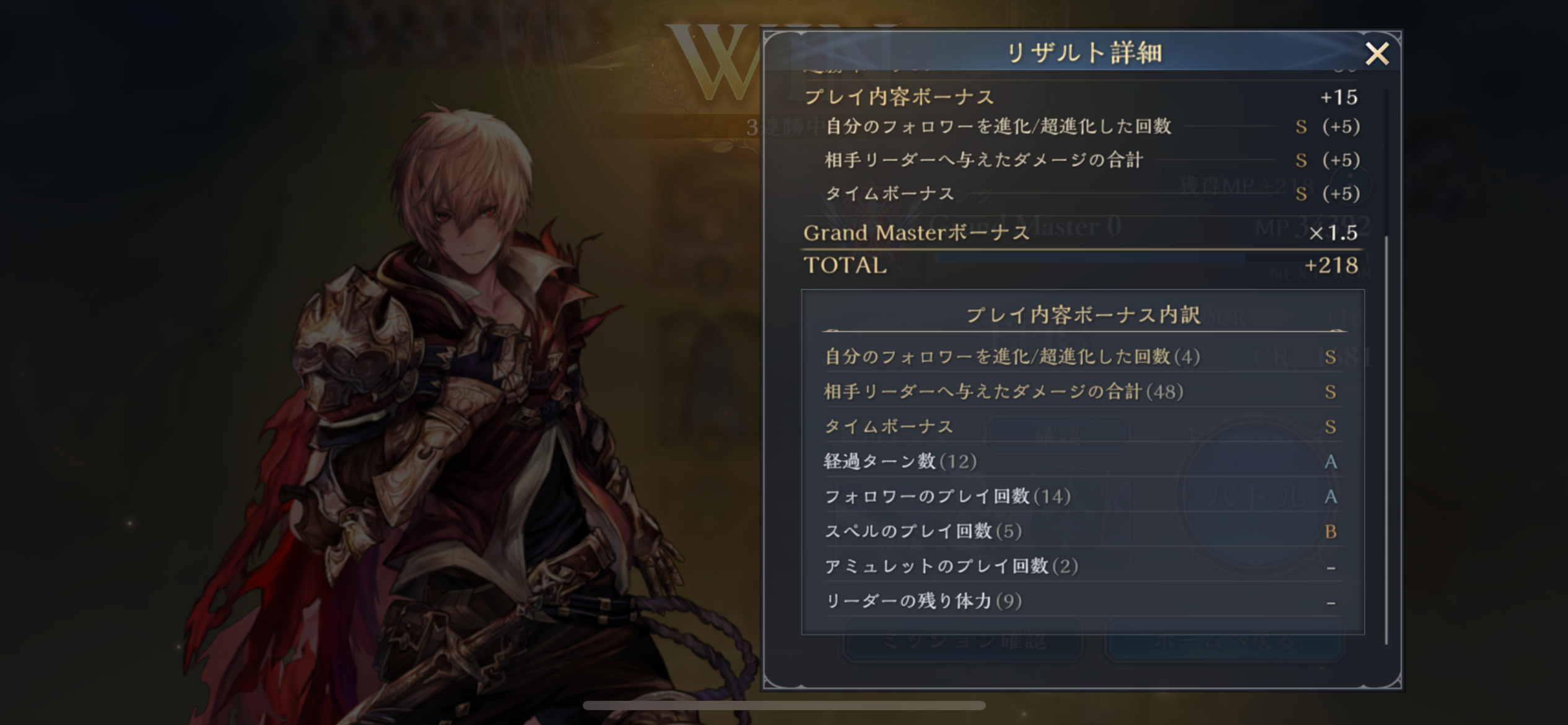Click S rank icon for damage total (48)

click(x=1330, y=392)
